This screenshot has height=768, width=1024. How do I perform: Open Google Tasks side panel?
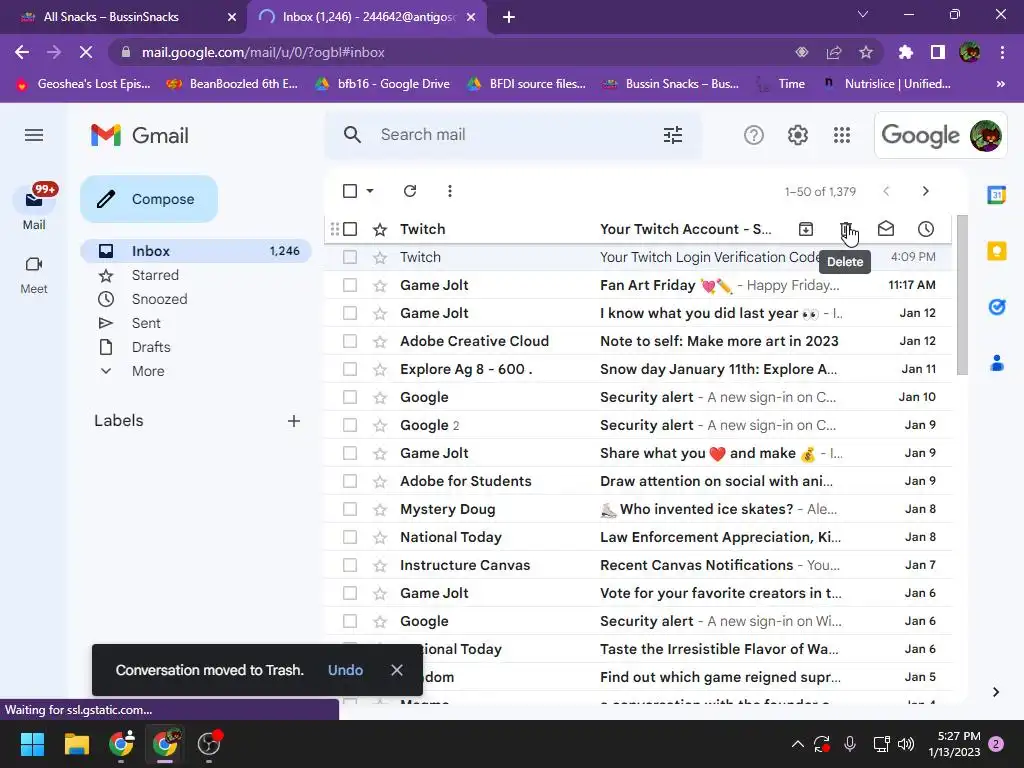pyautogui.click(x=997, y=306)
